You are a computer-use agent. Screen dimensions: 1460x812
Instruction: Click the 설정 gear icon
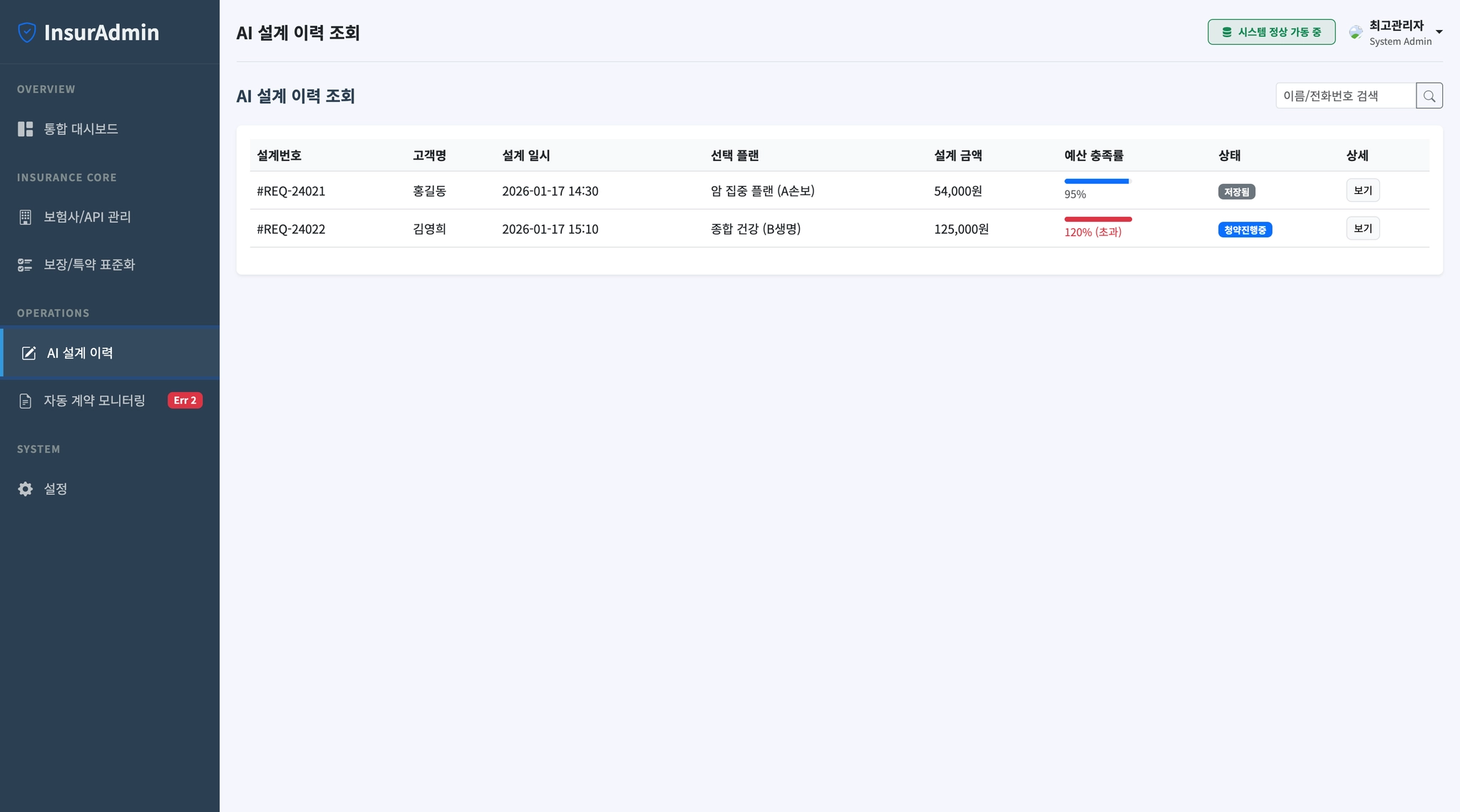(x=26, y=489)
